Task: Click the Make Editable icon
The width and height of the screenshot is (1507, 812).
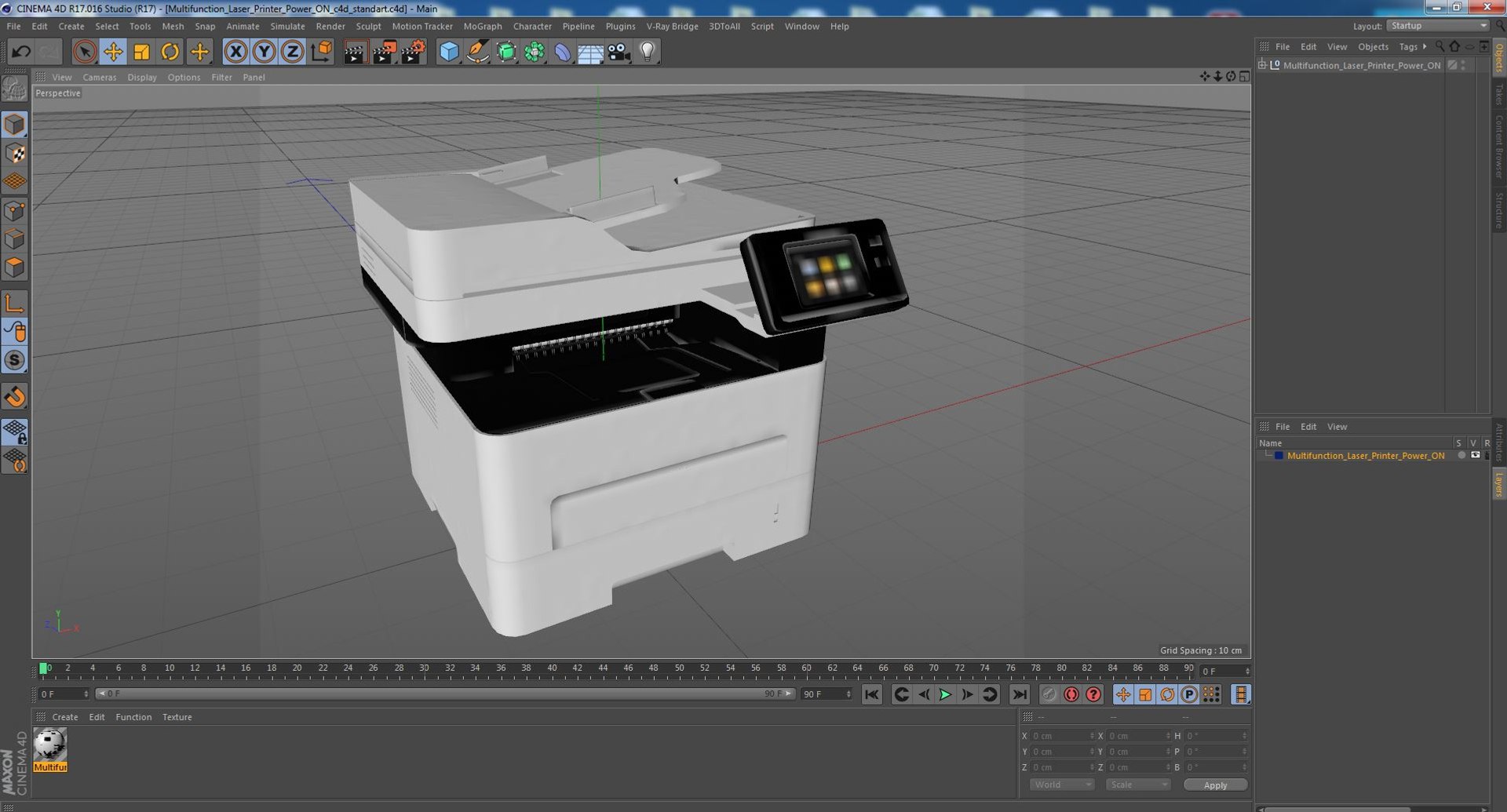Action: [15, 89]
